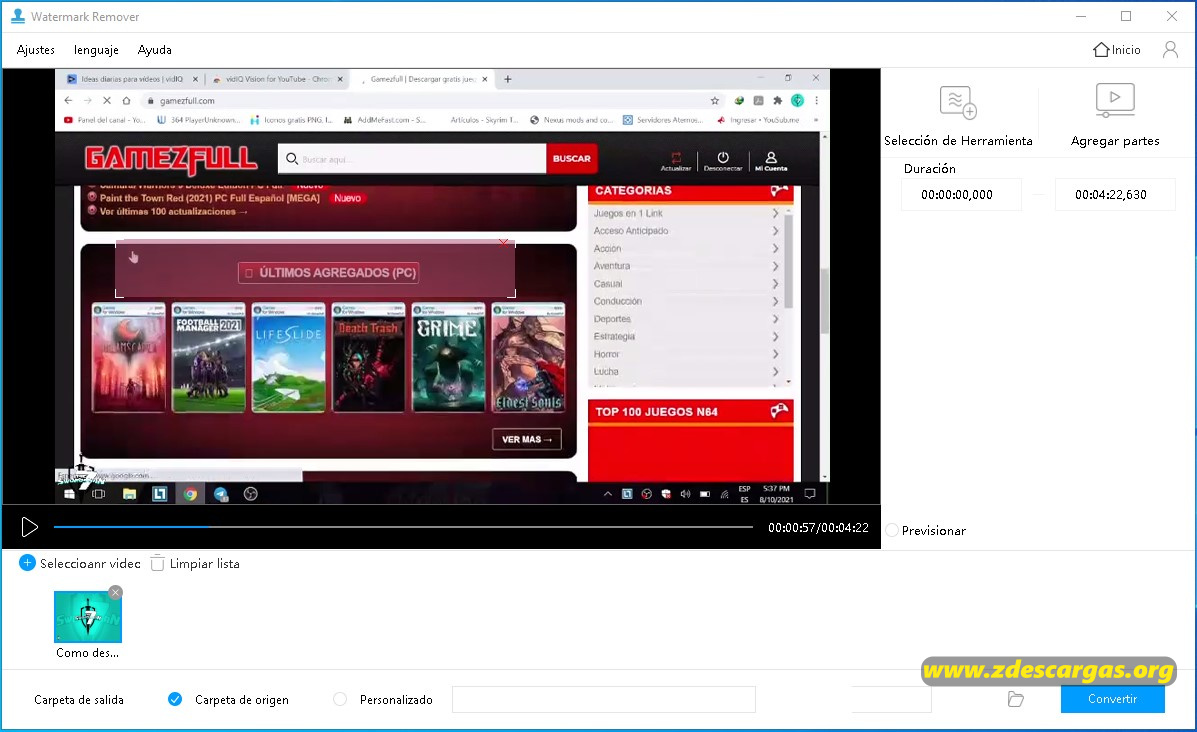Click the Limpiar lista trash icon
The height and width of the screenshot is (732, 1197).
pyautogui.click(x=157, y=563)
